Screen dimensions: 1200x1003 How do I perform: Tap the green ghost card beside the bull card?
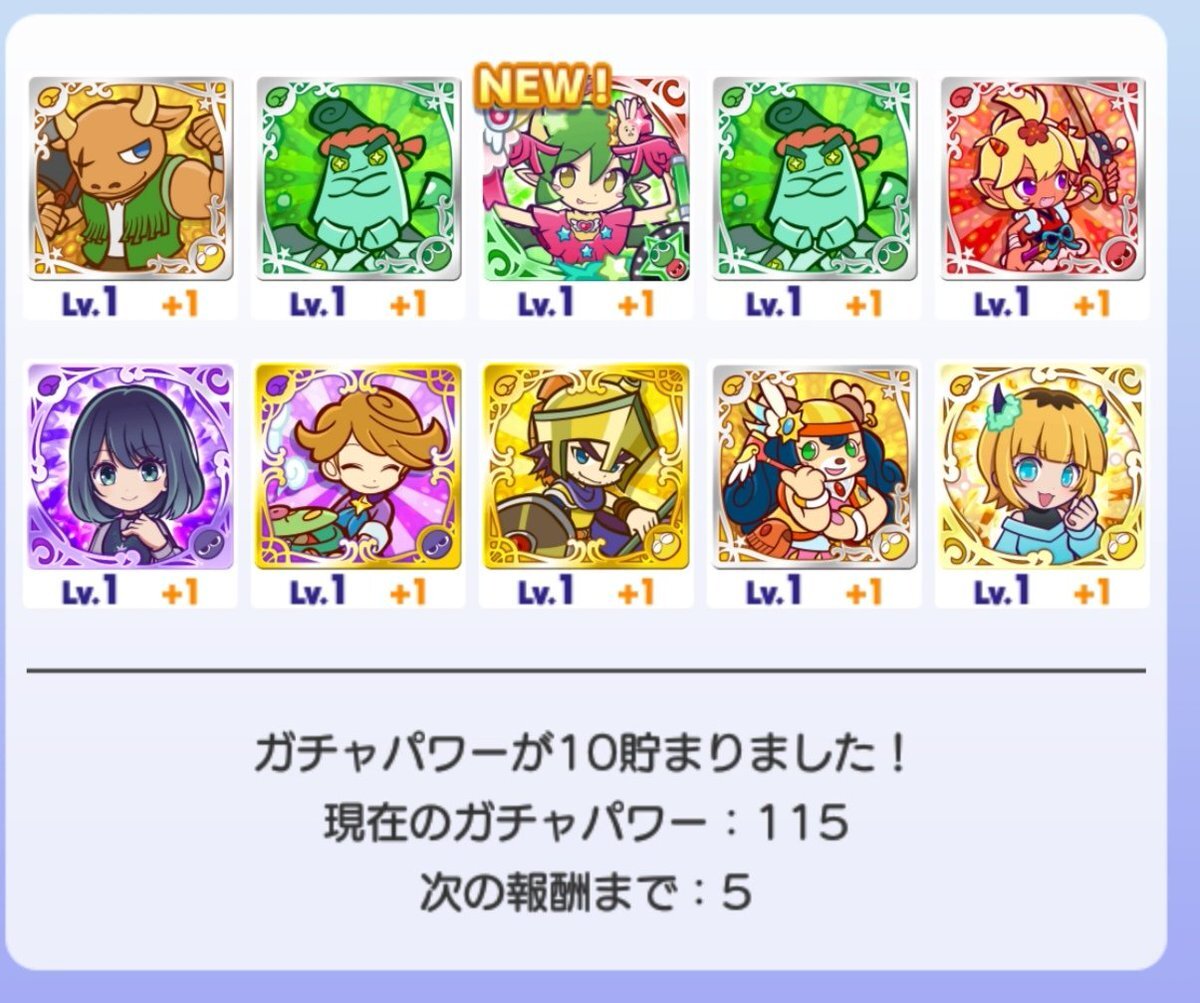(359, 178)
